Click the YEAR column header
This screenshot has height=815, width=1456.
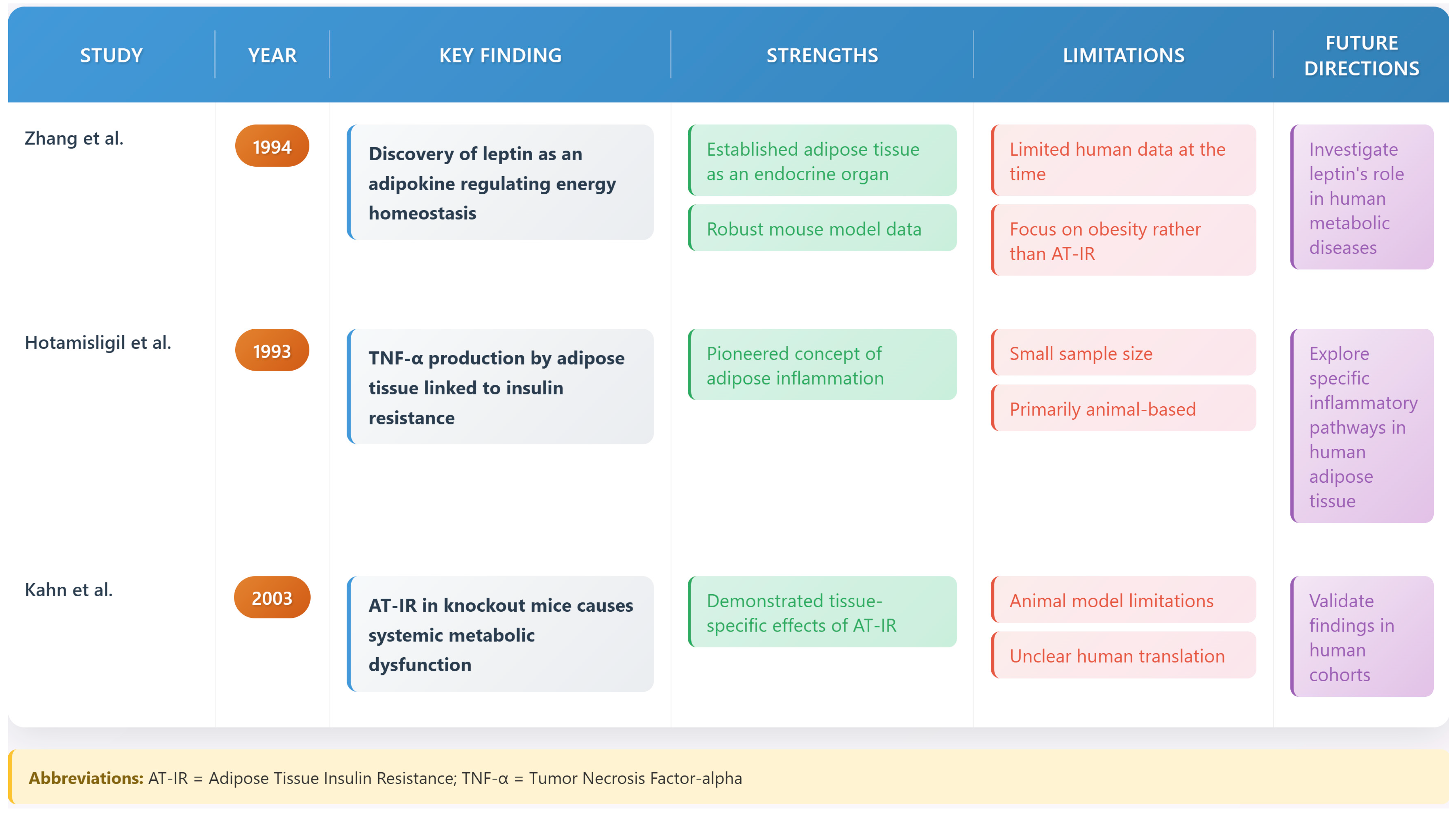point(272,56)
